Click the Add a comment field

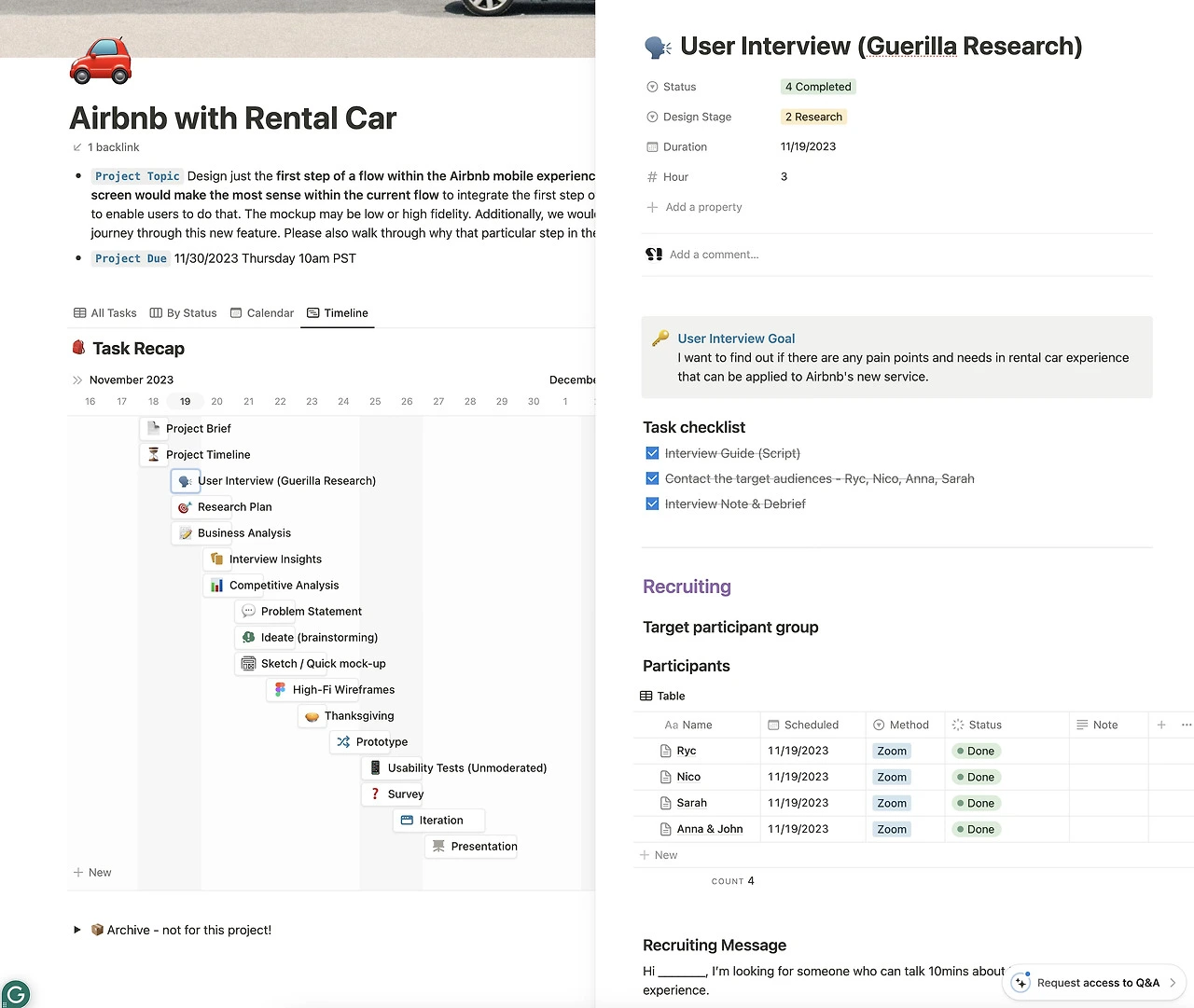(x=715, y=255)
